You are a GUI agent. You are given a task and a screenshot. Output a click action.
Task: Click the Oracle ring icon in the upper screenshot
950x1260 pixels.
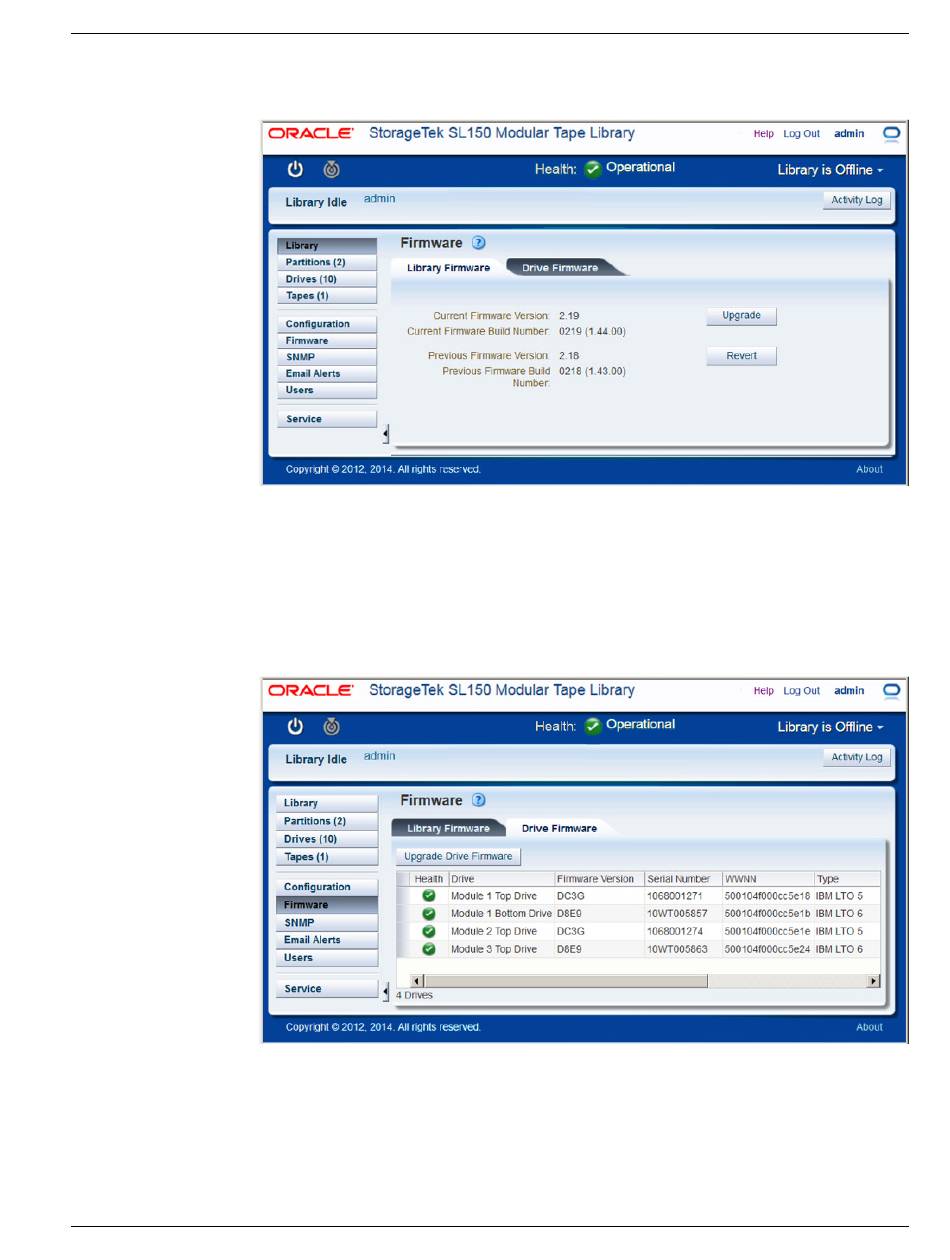click(891, 134)
